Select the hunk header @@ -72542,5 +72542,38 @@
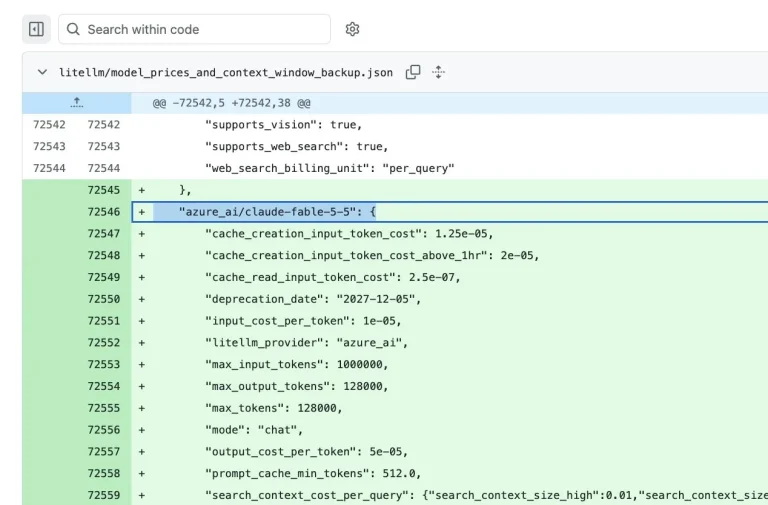 [x=231, y=103]
